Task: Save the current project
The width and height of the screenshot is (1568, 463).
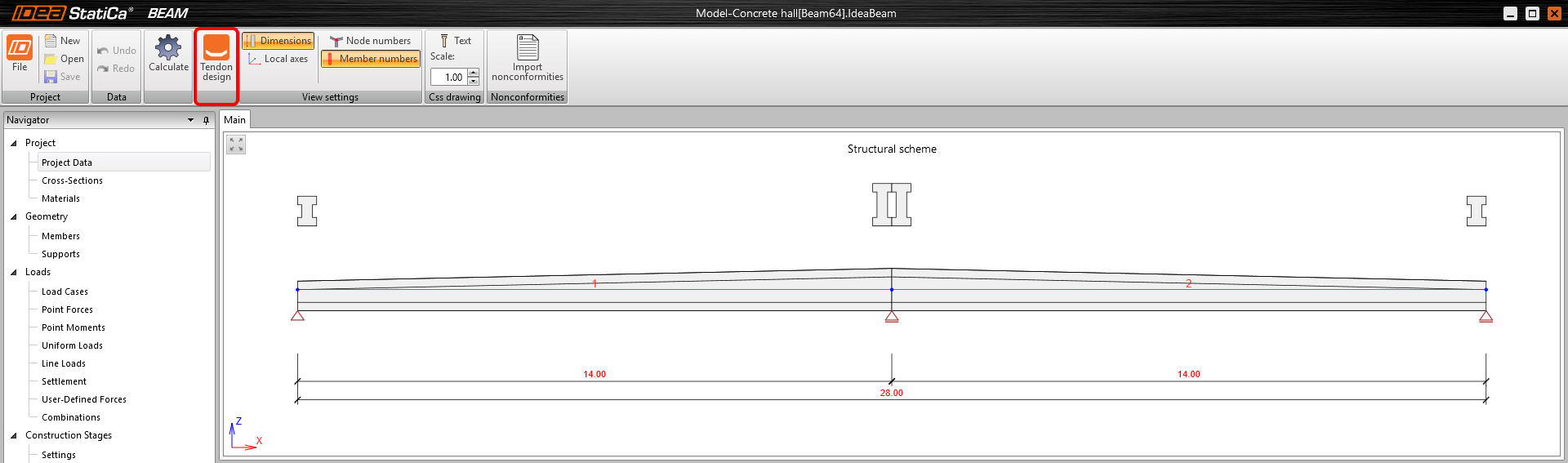Action: (x=62, y=77)
